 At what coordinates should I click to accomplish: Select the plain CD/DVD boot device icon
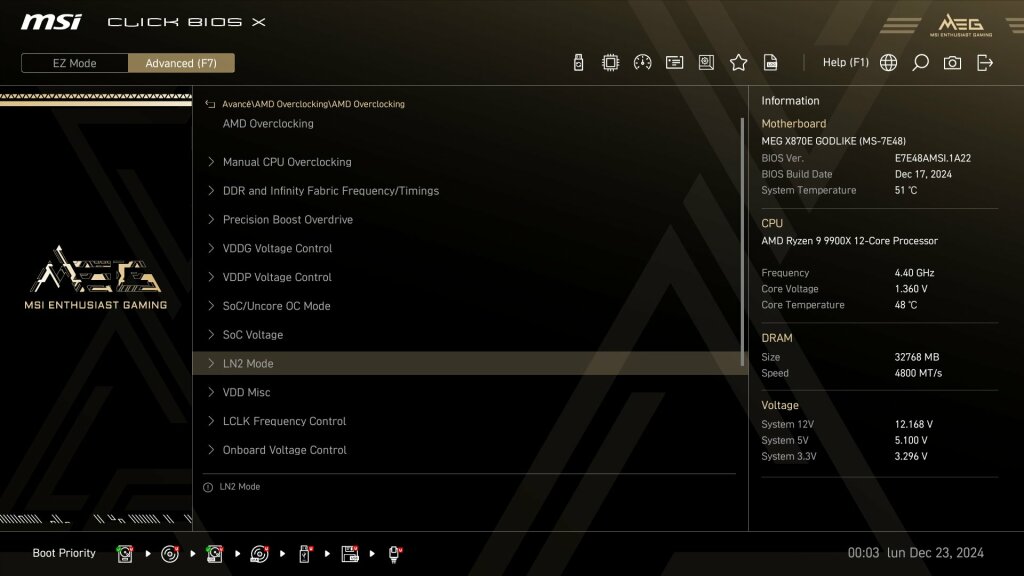(170, 554)
